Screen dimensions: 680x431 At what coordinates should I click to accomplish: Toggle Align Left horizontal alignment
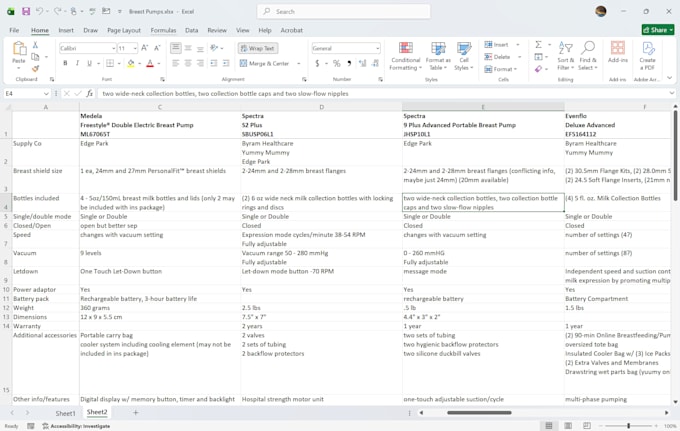pyautogui.click(x=176, y=63)
